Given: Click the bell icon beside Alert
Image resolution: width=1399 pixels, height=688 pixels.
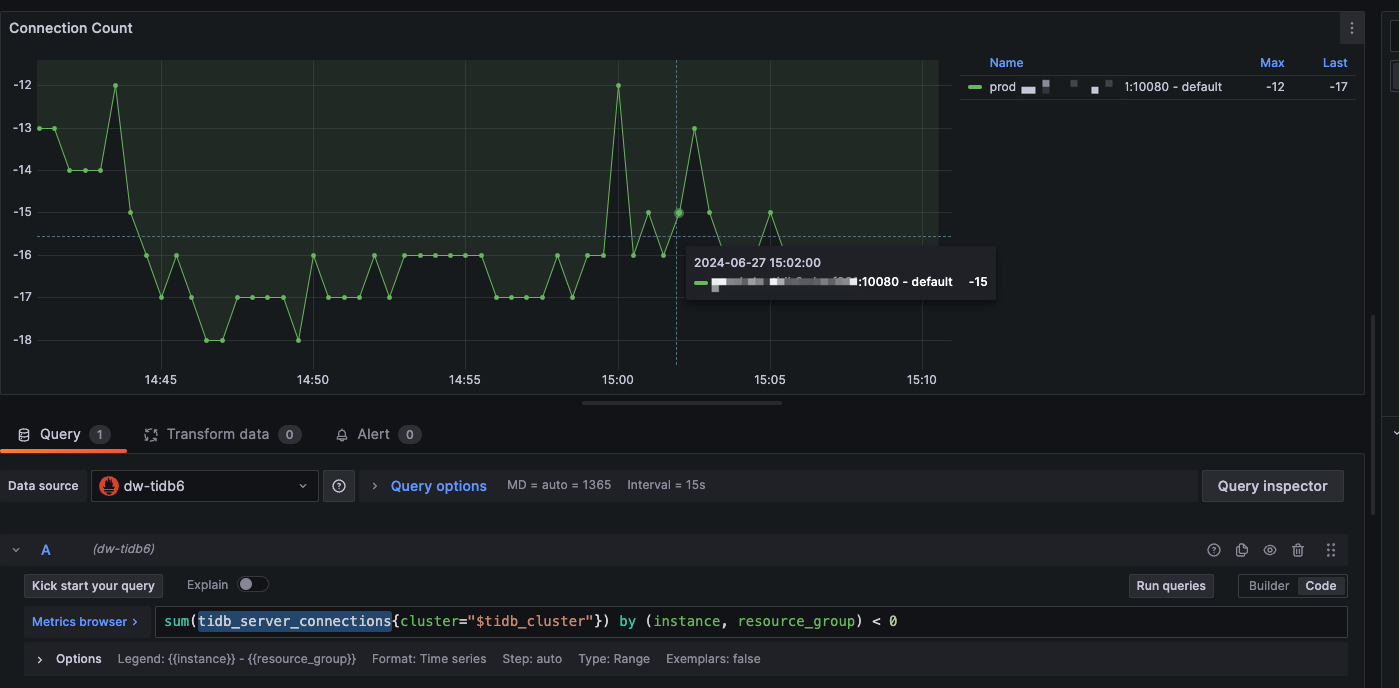Looking at the screenshot, I should tap(342, 435).
